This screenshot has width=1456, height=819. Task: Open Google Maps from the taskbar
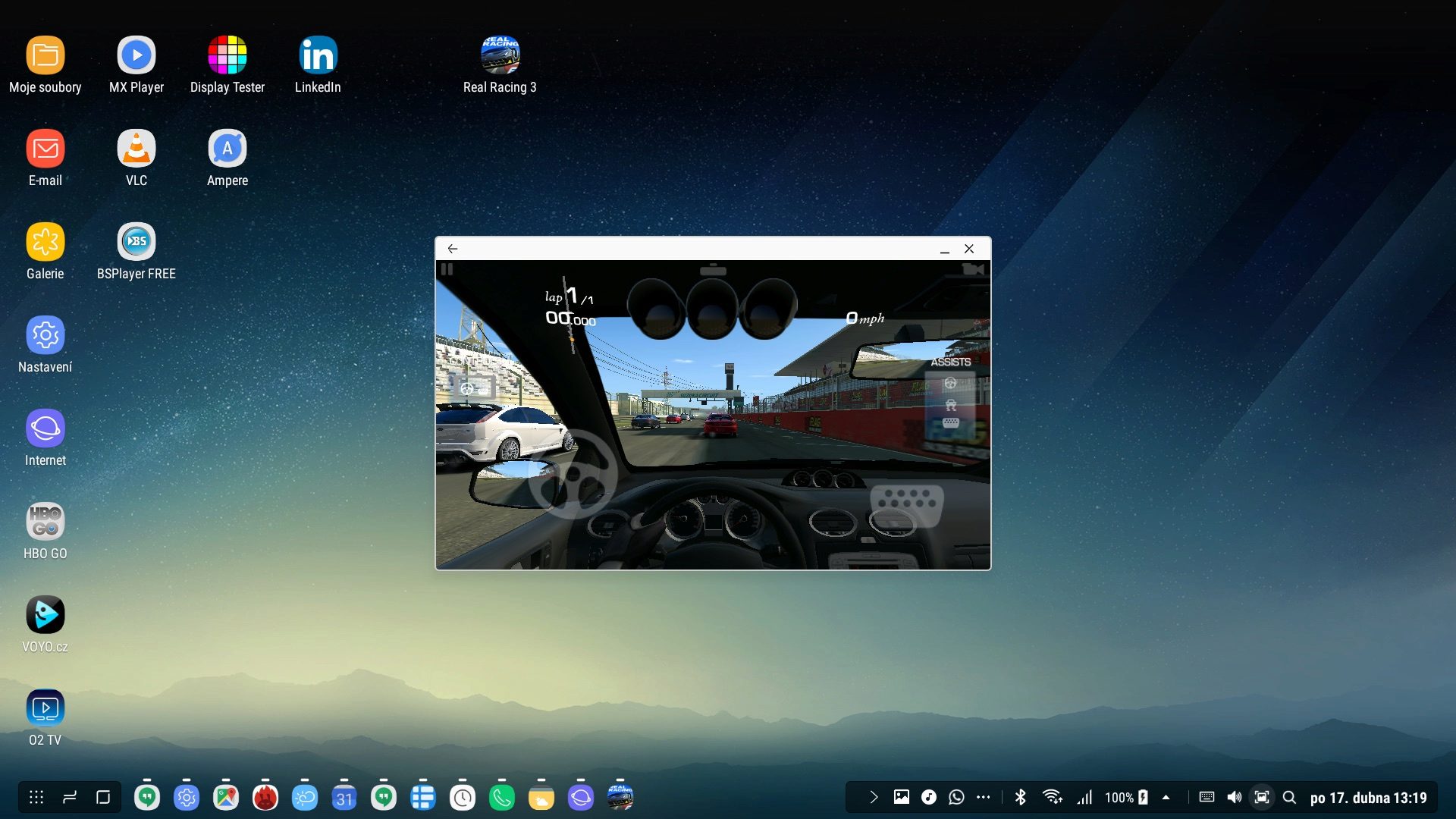pos(226,797)
